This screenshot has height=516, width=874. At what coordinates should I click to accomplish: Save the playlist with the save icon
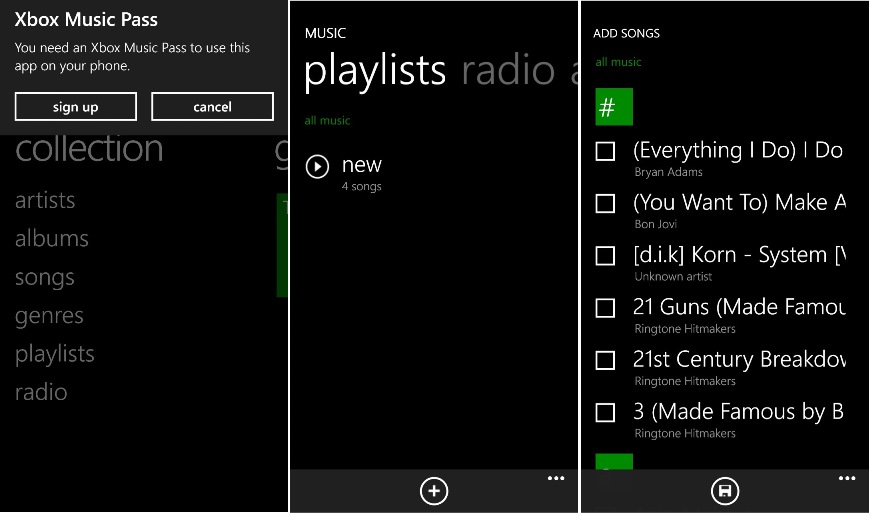pos(725,491)
